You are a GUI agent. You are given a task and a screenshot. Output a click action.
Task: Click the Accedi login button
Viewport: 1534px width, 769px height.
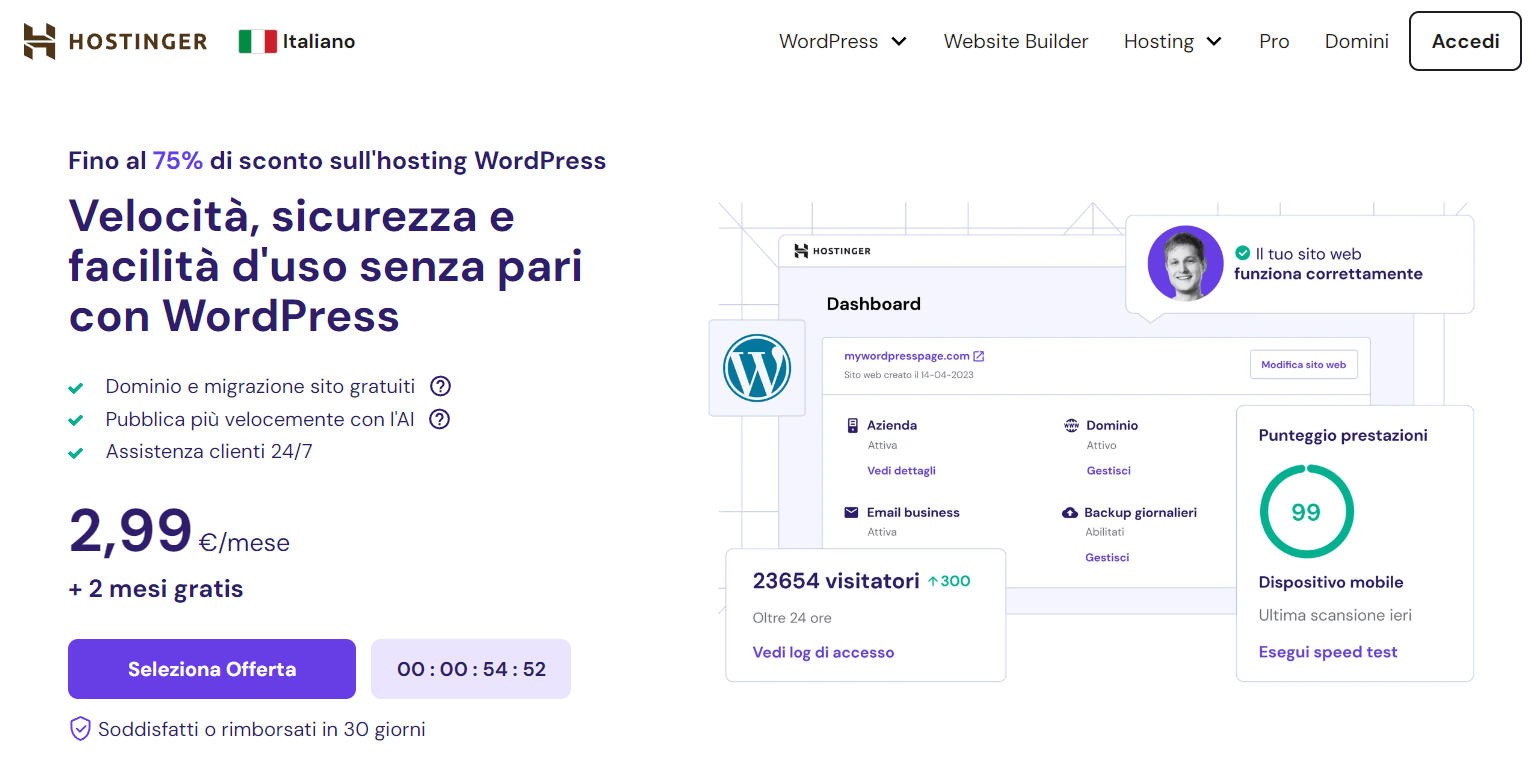(1465, 41)
